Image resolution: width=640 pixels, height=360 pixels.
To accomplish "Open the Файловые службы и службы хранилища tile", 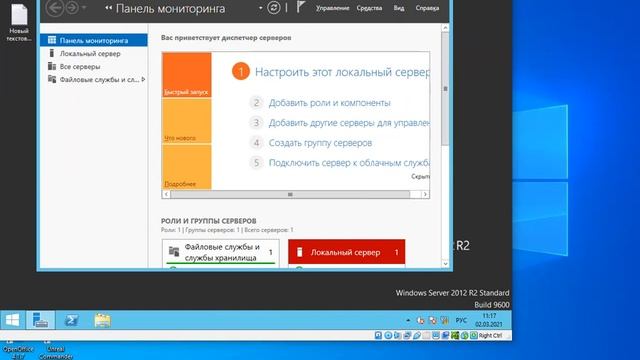I will tap(221, 252).
